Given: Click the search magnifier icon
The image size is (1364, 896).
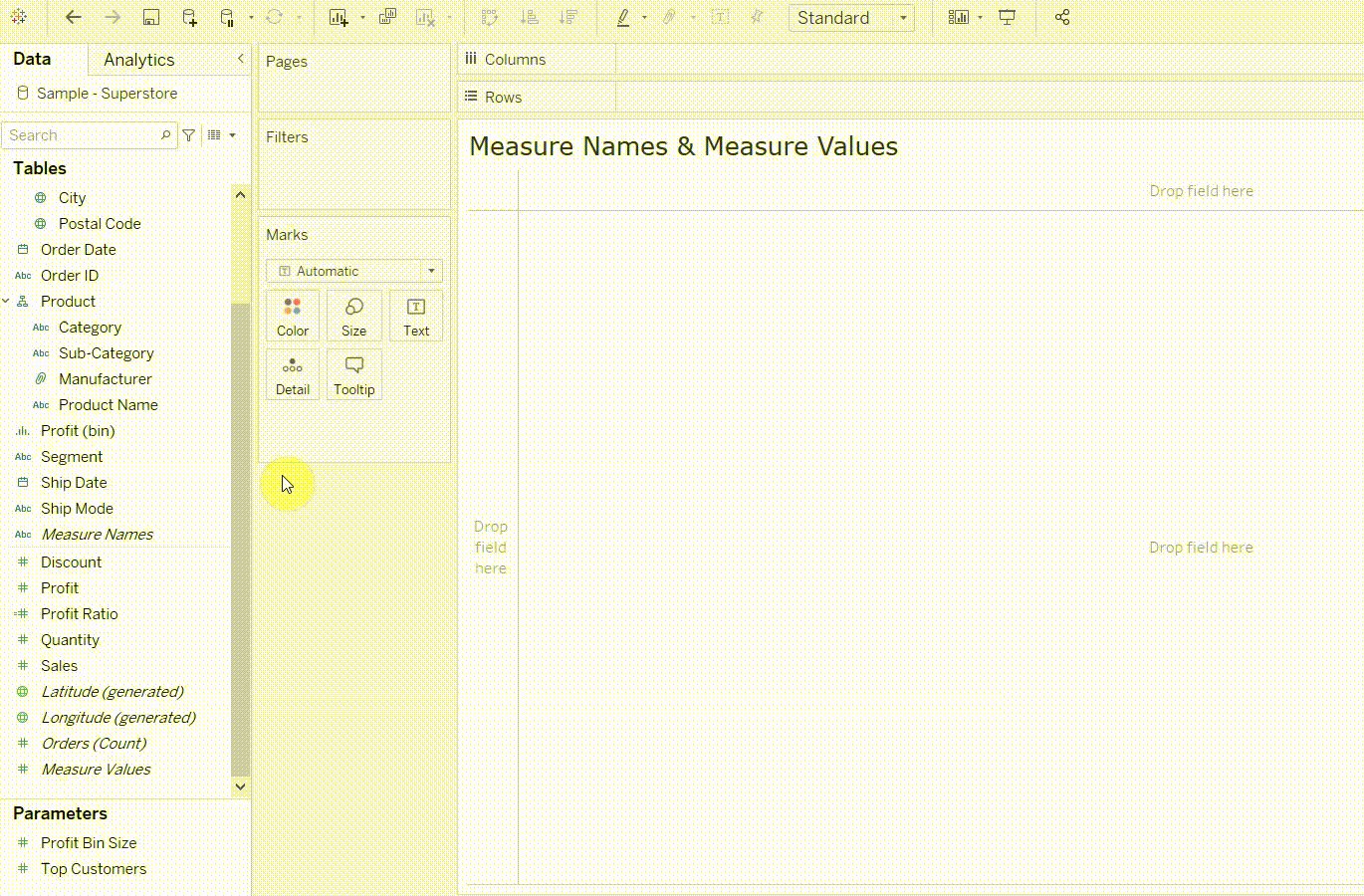Looking at the screenshot, I should pyautogui.click(x=166, y=134).
